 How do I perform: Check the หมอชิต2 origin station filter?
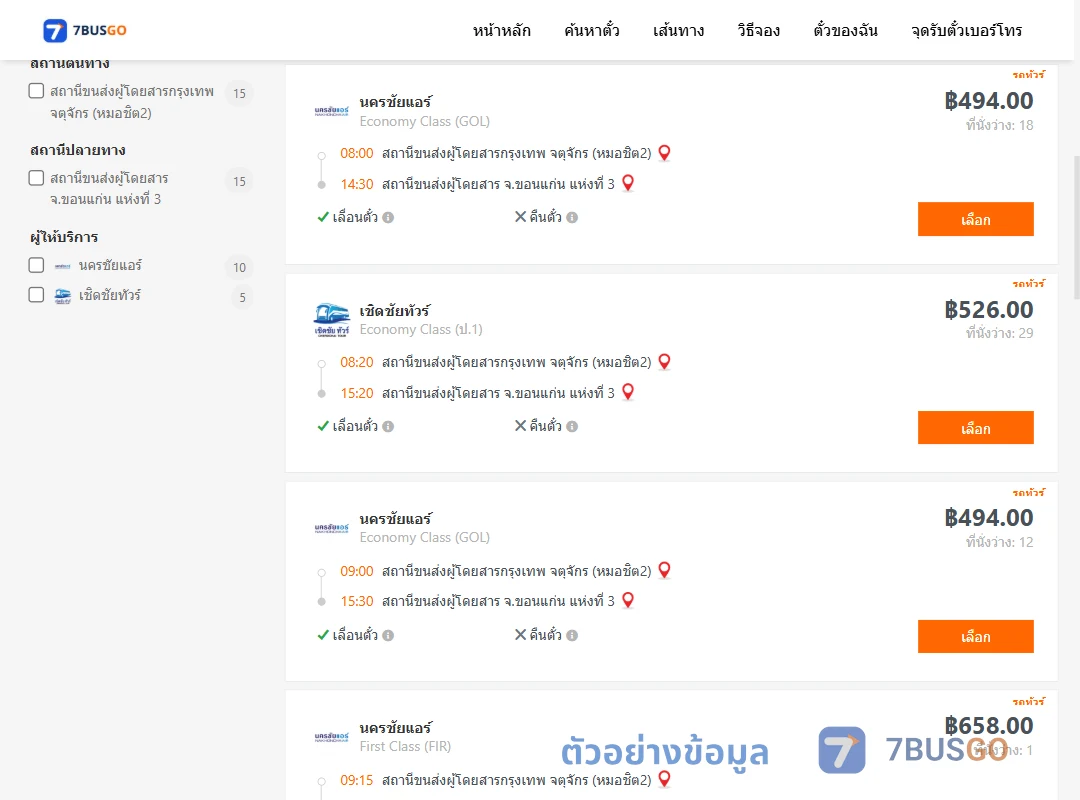(x=37, y=91)
